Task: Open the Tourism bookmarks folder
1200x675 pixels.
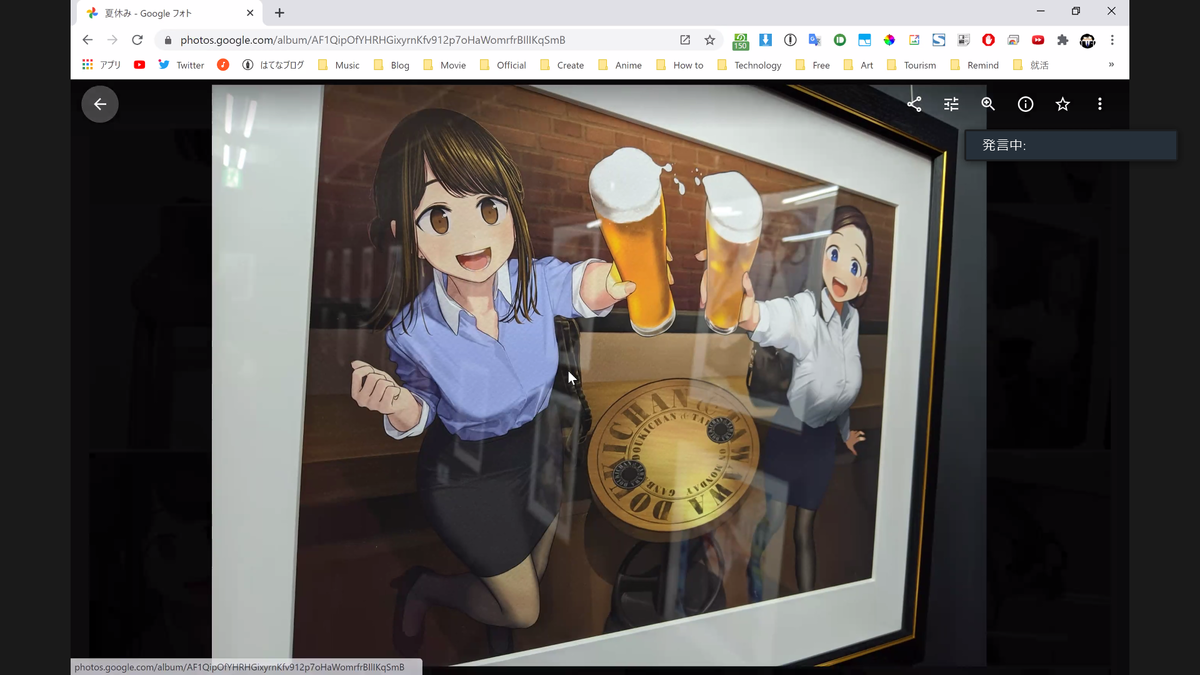Action: tap(911, 65)
